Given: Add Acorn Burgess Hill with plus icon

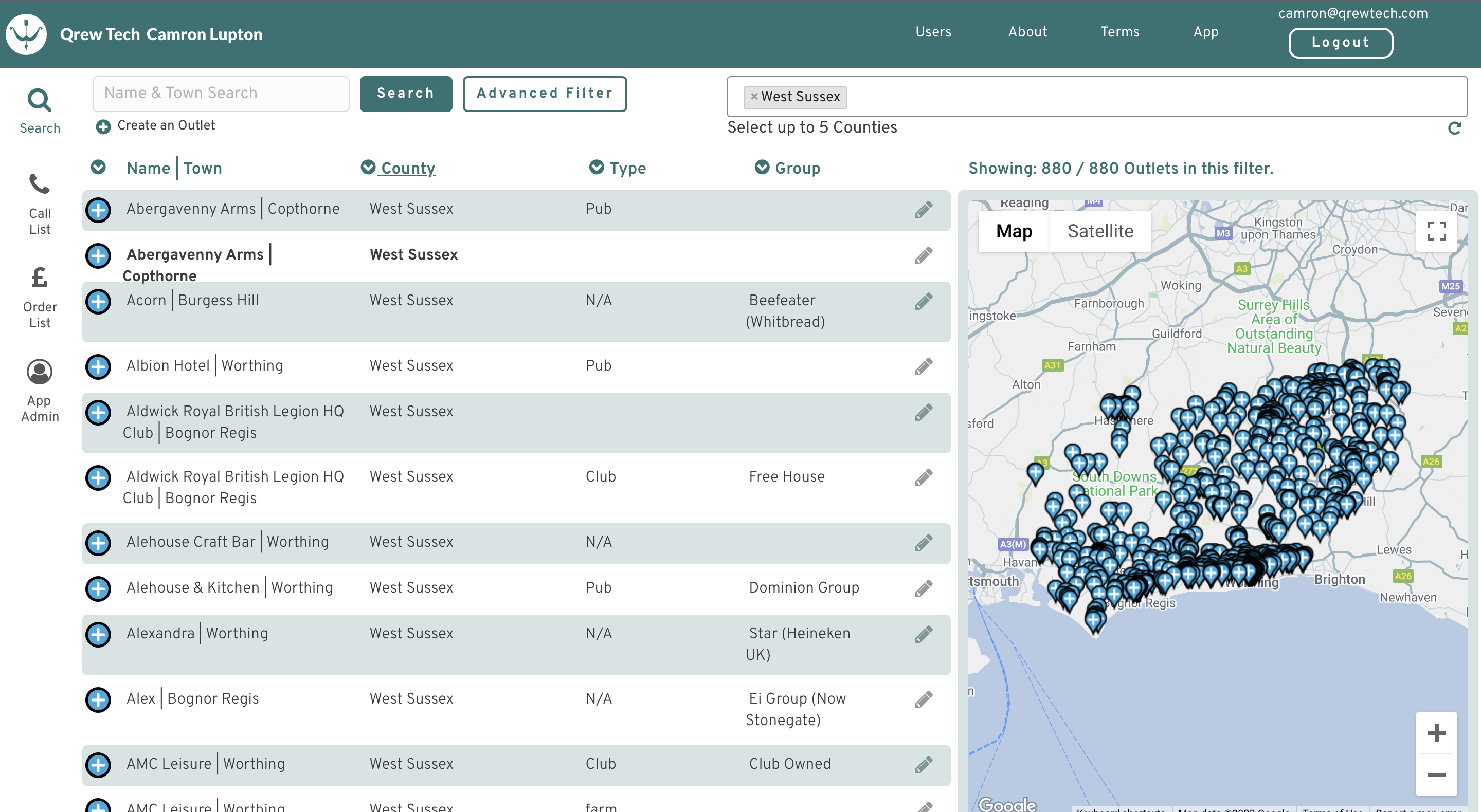Looking at the screenshot, I should point(98,301).
